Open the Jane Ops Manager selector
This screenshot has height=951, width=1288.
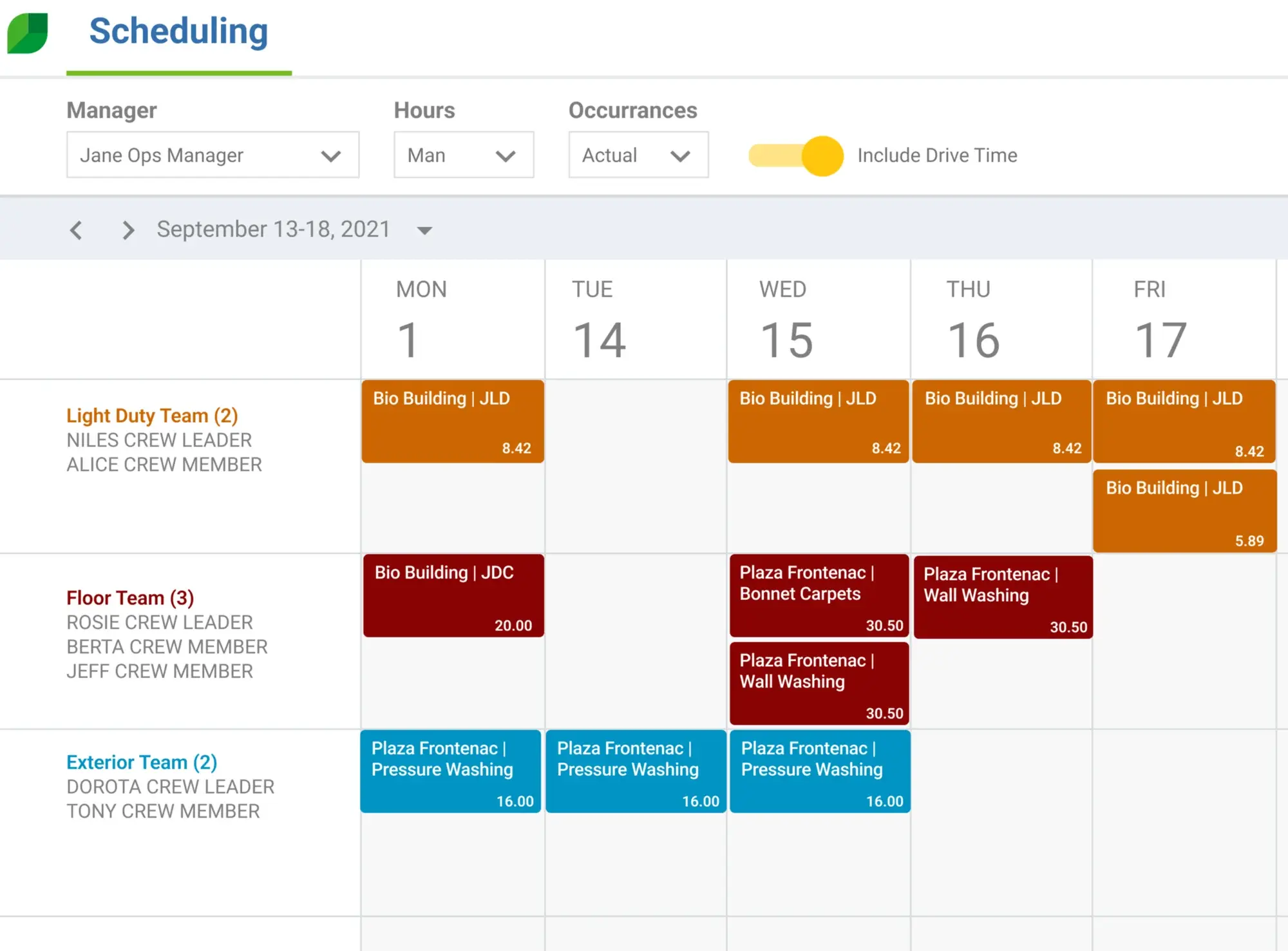pos(213,155)
